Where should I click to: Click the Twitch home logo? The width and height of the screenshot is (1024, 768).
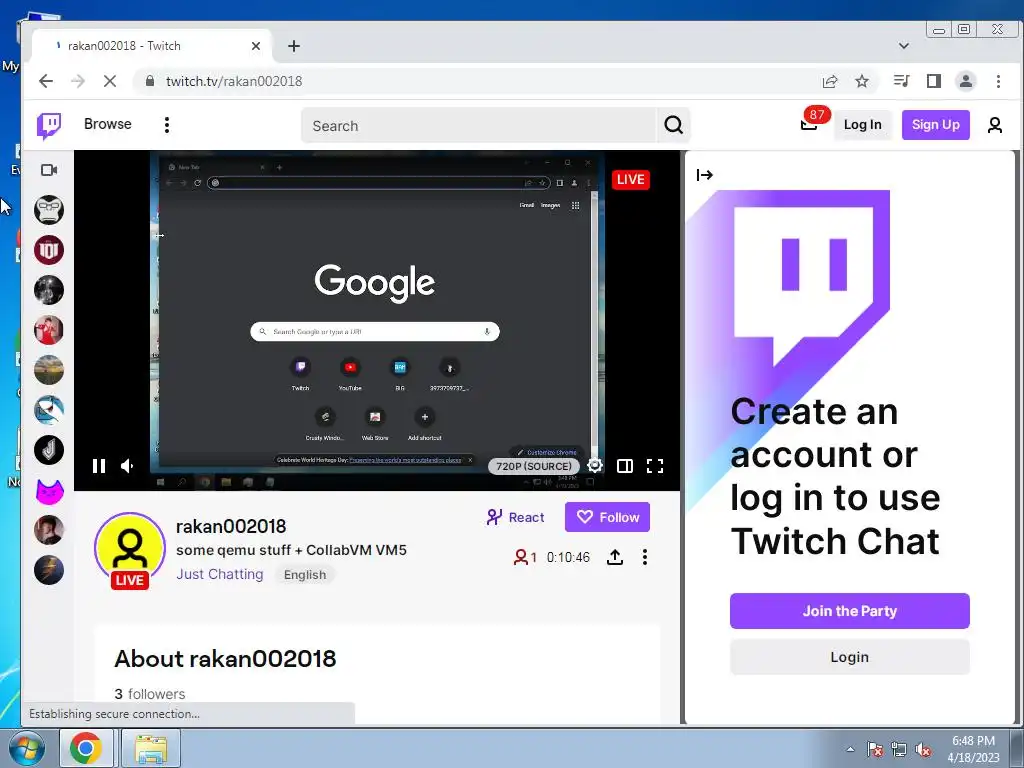click(49, 125)
